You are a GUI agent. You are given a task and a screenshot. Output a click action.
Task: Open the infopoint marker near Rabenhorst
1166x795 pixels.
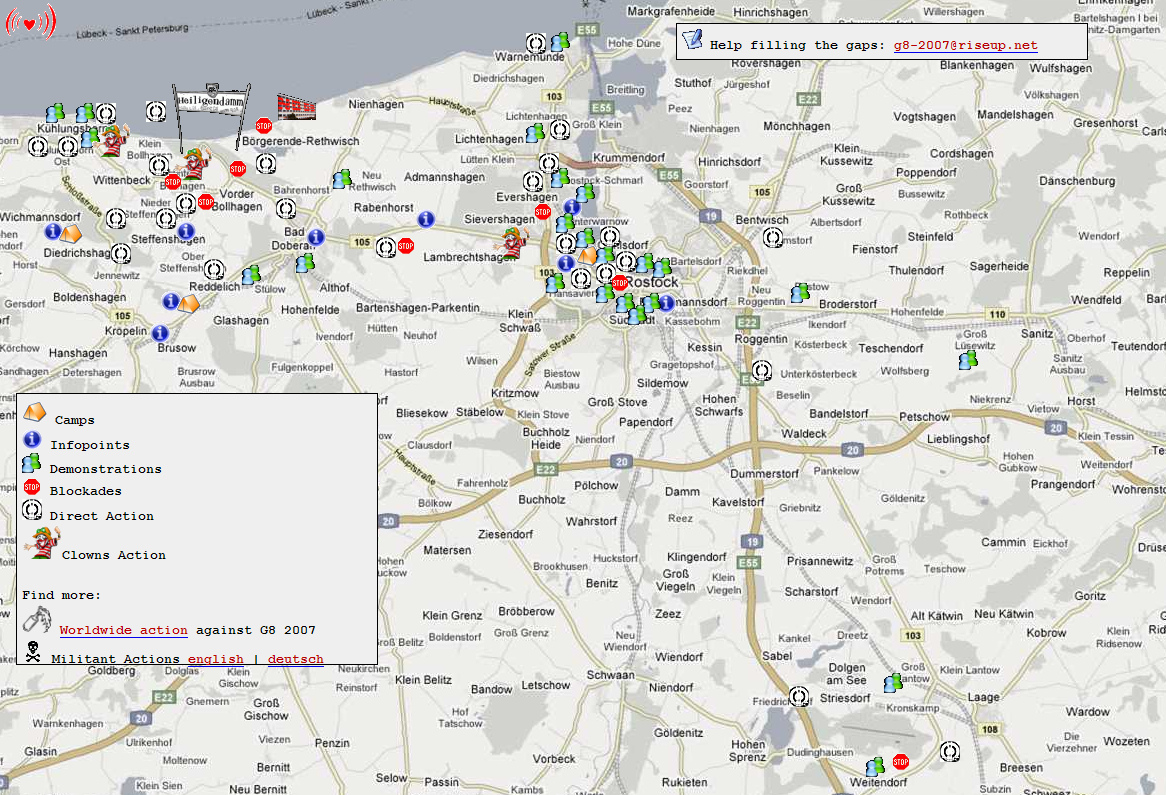coord(426,219)
